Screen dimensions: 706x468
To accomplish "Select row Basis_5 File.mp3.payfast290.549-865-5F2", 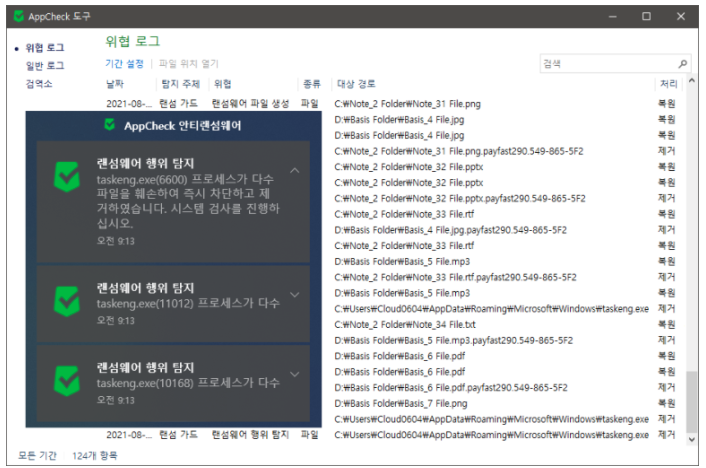I will point(453,341).
